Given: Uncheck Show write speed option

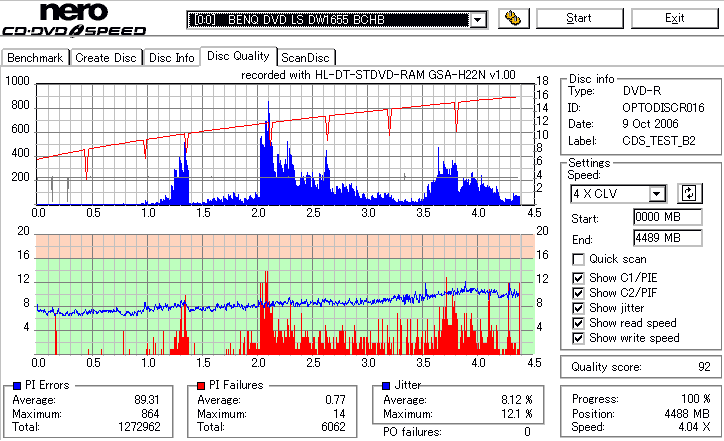Looking at the screenshot, I should coord(578,338).
